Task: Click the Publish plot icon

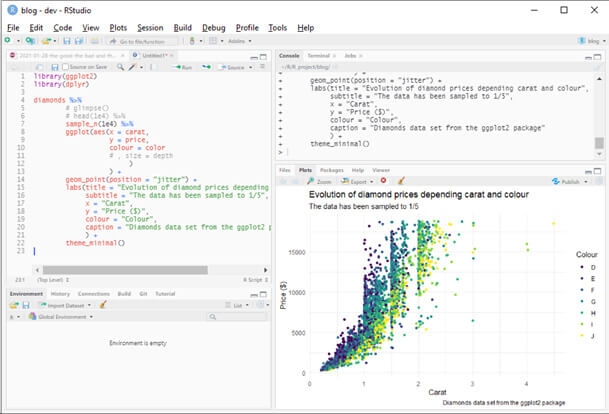Action: pyautogui.click(x=569, y=181)
